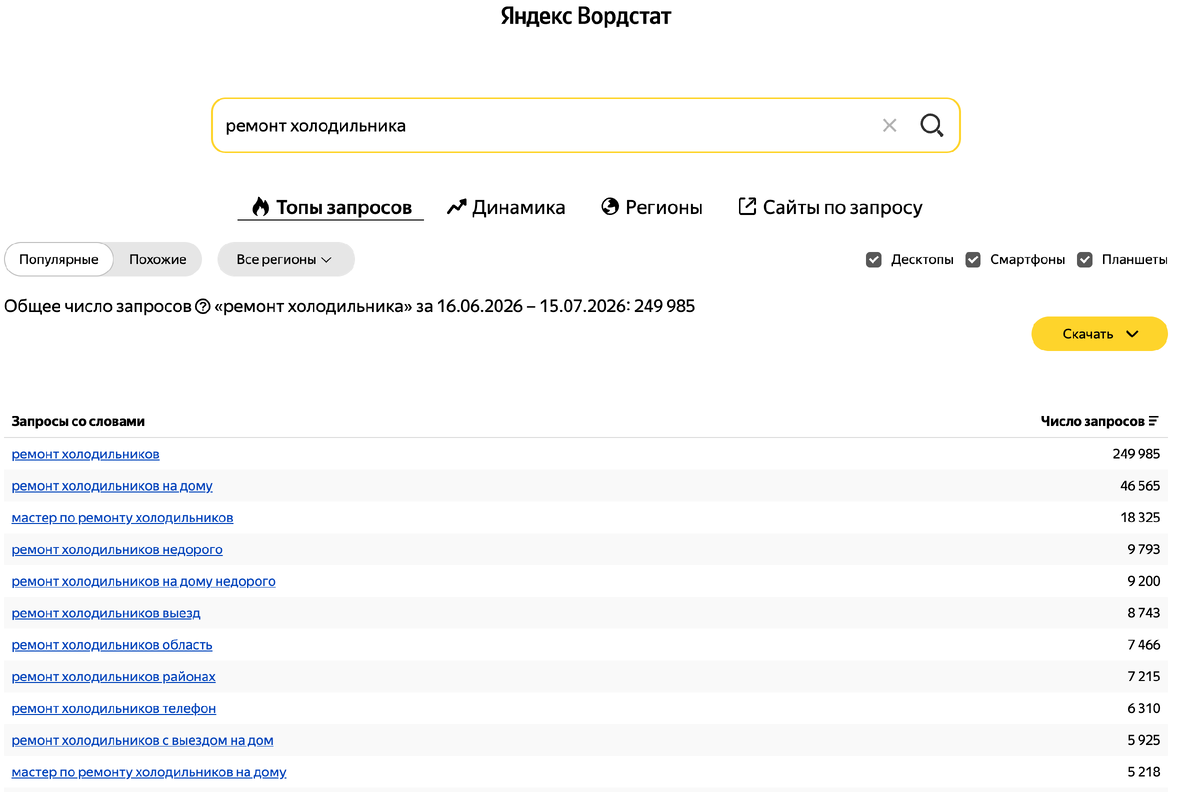
Task: Open the link ремонт холодильников на дому
Action: coord(112,486)
